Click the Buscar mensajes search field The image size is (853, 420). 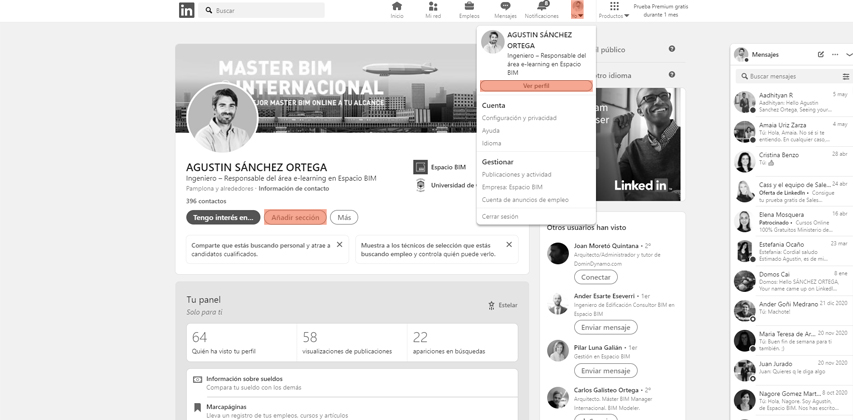787,76
